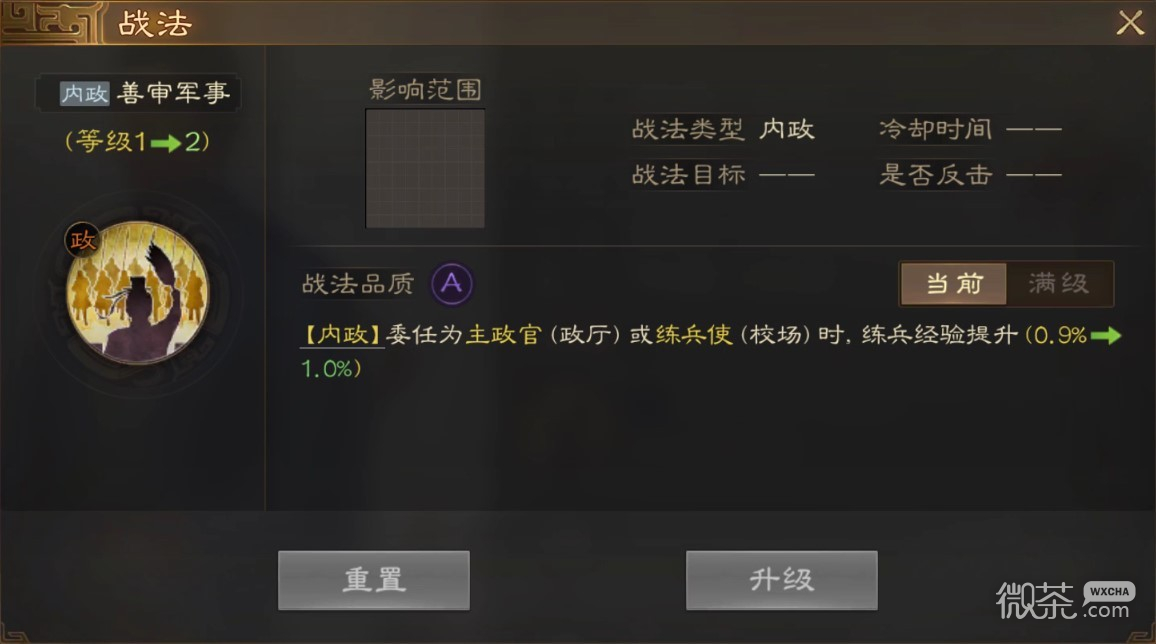Click the 善审军事 tactic name
Screen dimensions: 1156x644
click(173, 93)
